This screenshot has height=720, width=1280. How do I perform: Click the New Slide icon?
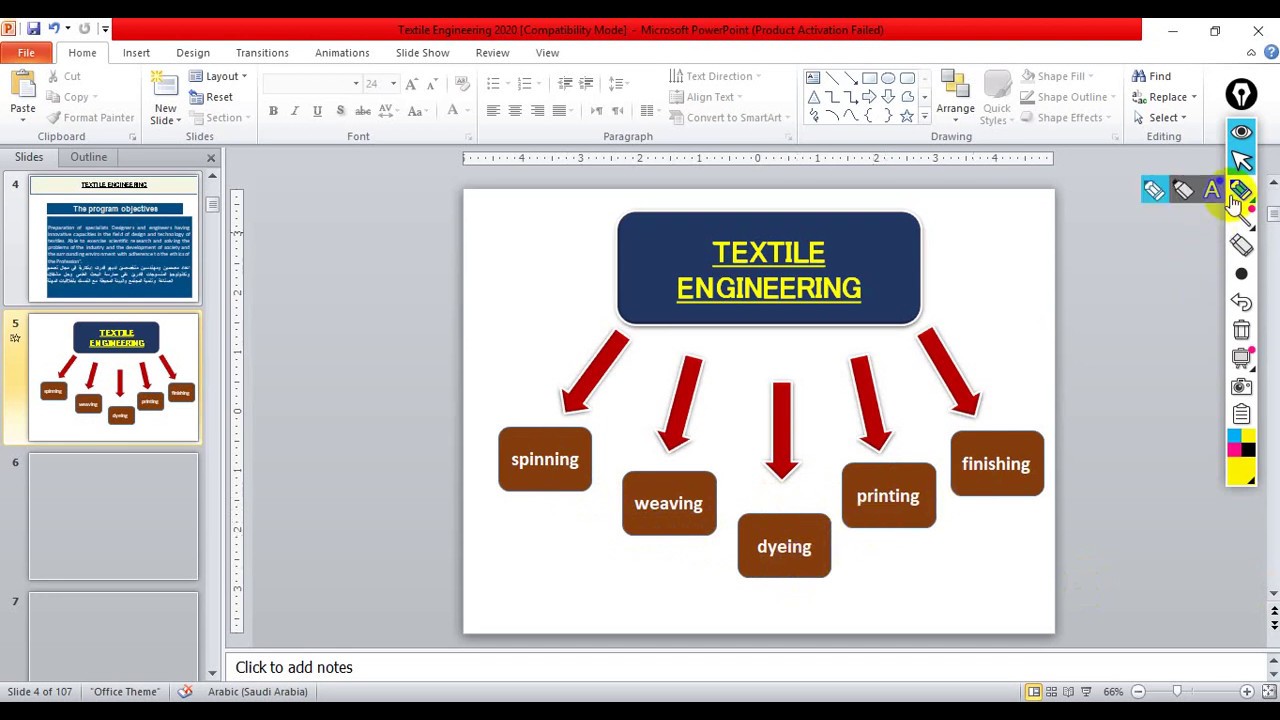pos(164,82)
